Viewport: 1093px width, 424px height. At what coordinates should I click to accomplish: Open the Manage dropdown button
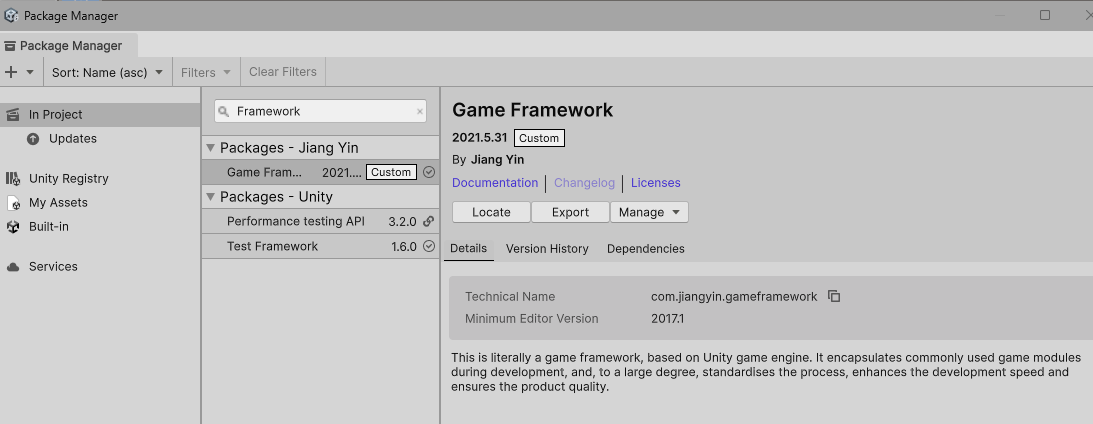(649, 212)
